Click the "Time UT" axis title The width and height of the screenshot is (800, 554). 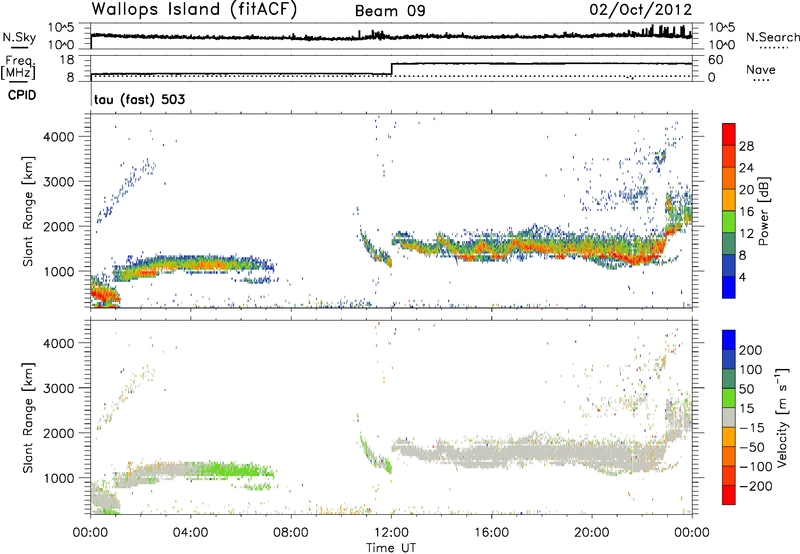point(391,548)
